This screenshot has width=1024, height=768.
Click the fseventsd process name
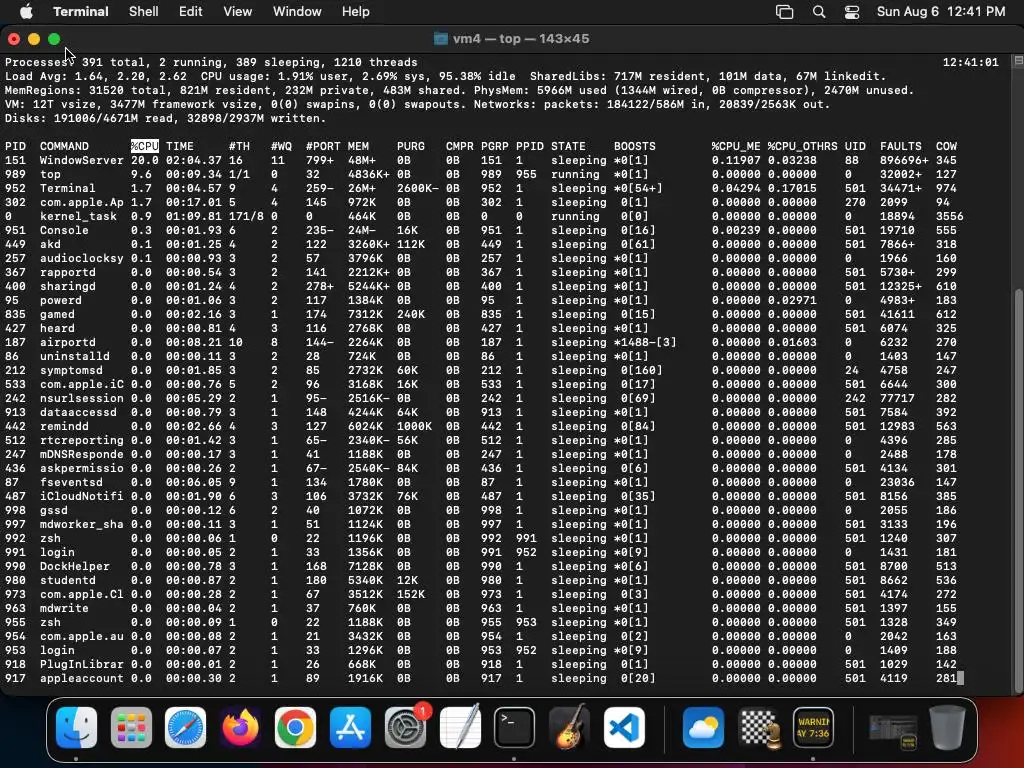[x=71, y=482]
